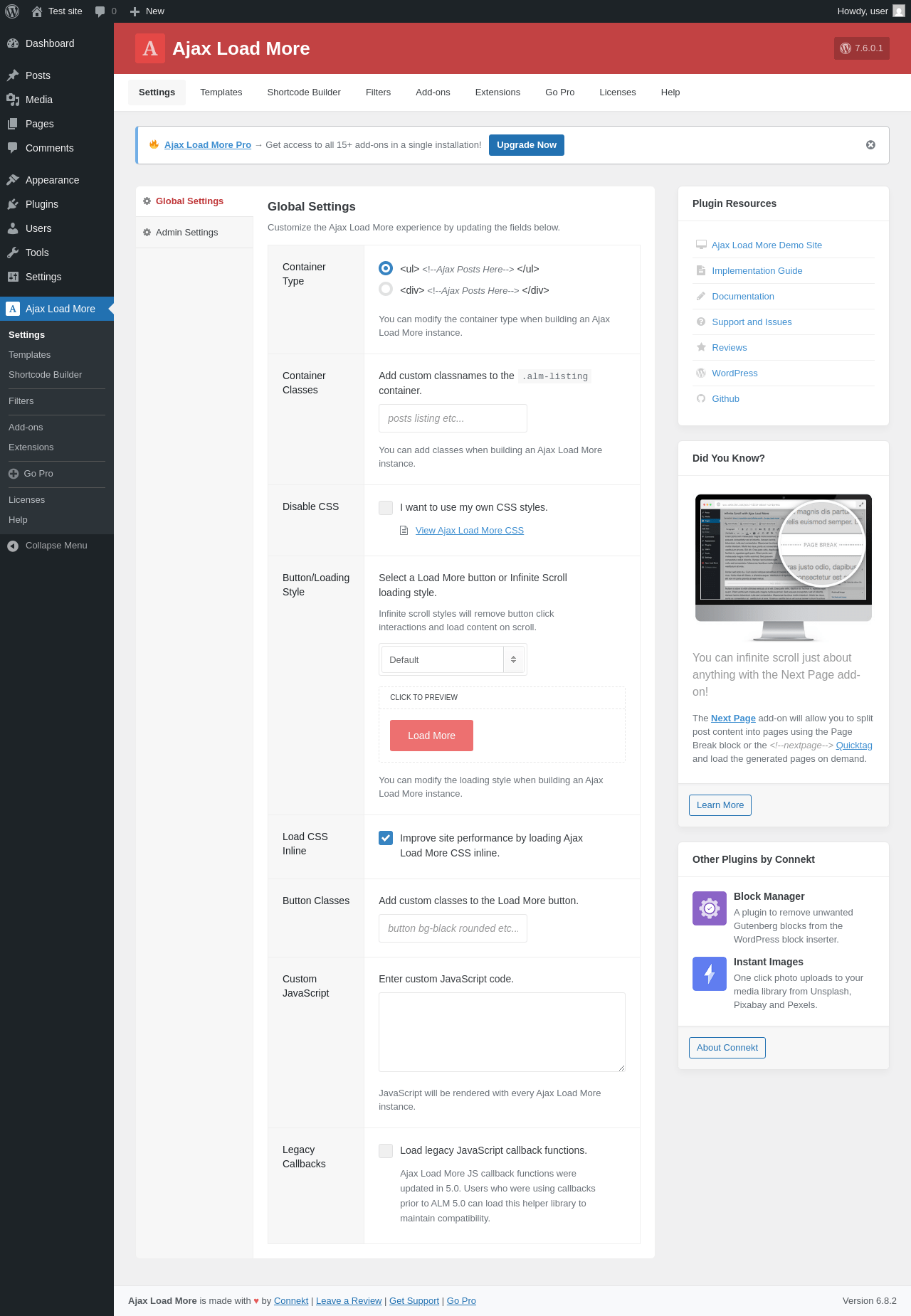The height and width of the screenshot is (1316, 911).
Task: Click the Tools wrench icon
Action: (13, 253)
